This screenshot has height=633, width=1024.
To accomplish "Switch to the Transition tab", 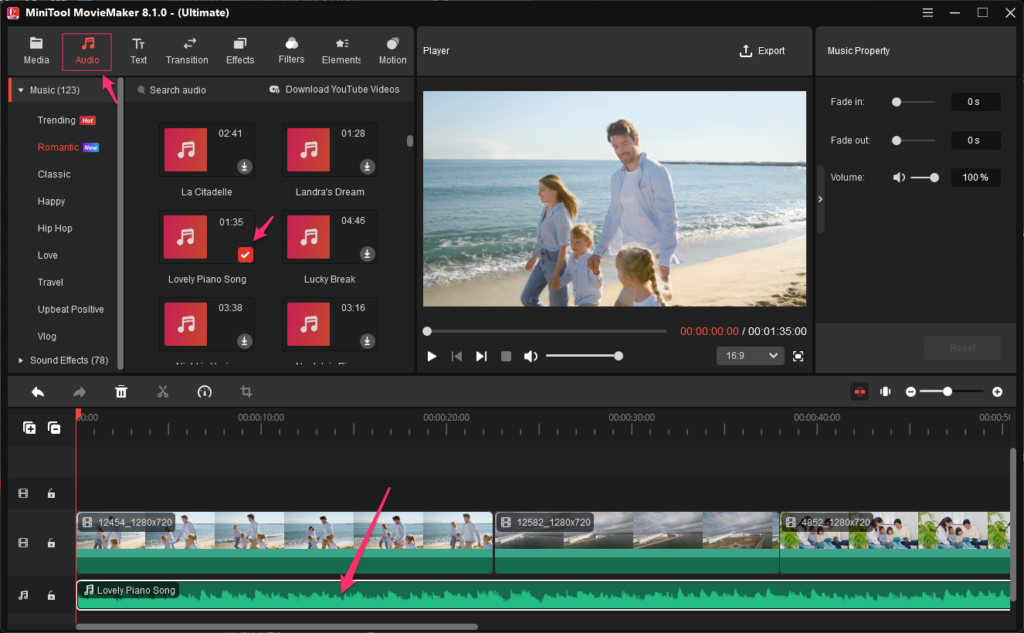I will [187, 51].
